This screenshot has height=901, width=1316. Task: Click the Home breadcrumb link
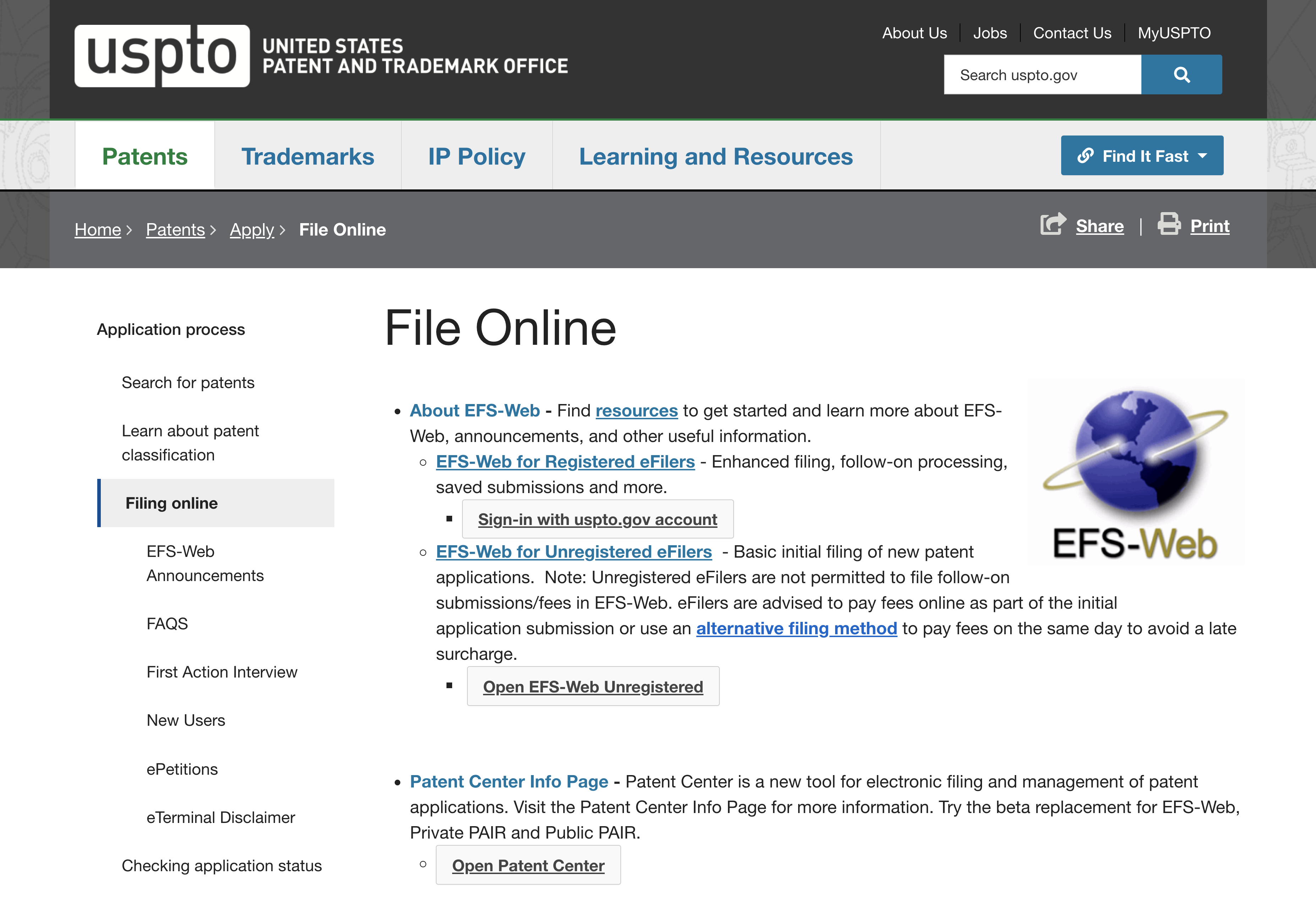98,230
